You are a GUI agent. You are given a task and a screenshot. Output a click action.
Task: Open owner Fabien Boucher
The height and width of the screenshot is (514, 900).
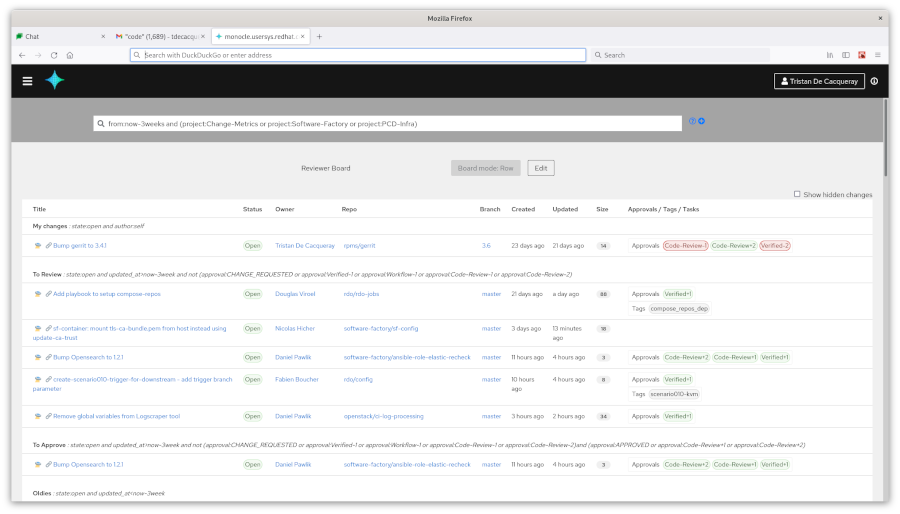tap(297, 379)
